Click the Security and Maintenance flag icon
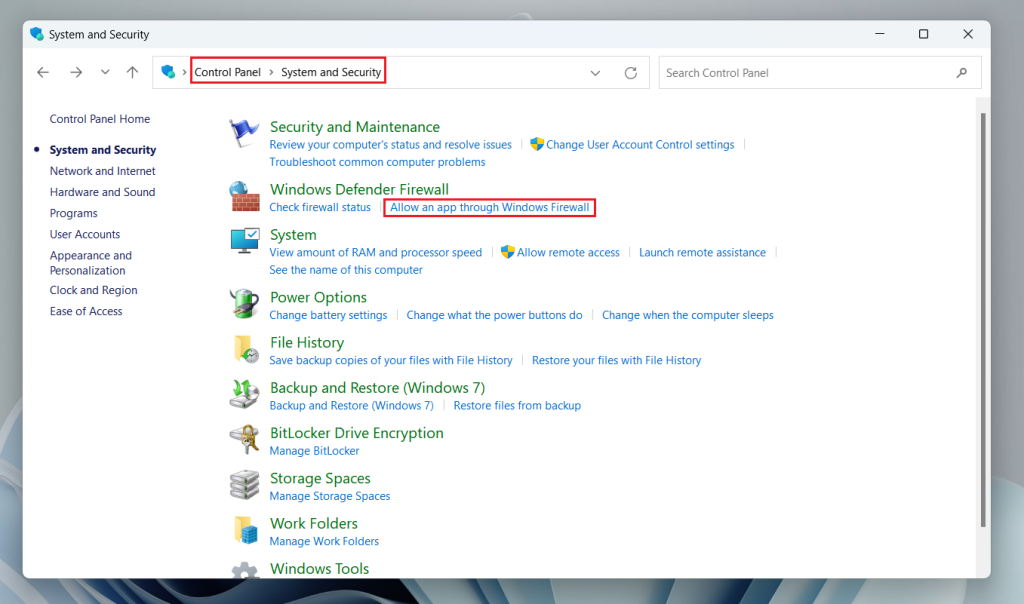The image size is (1024, 604). (x=243, y=130)
